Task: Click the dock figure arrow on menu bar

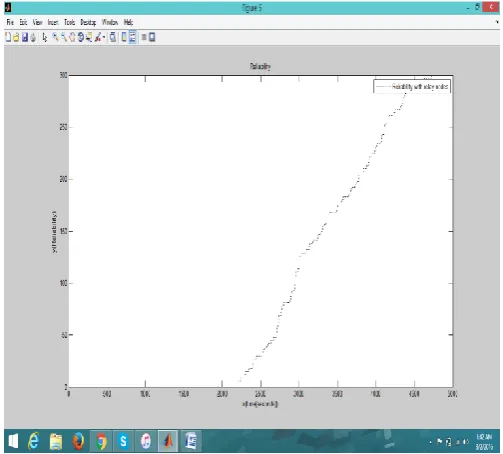Action: point(497,22)
